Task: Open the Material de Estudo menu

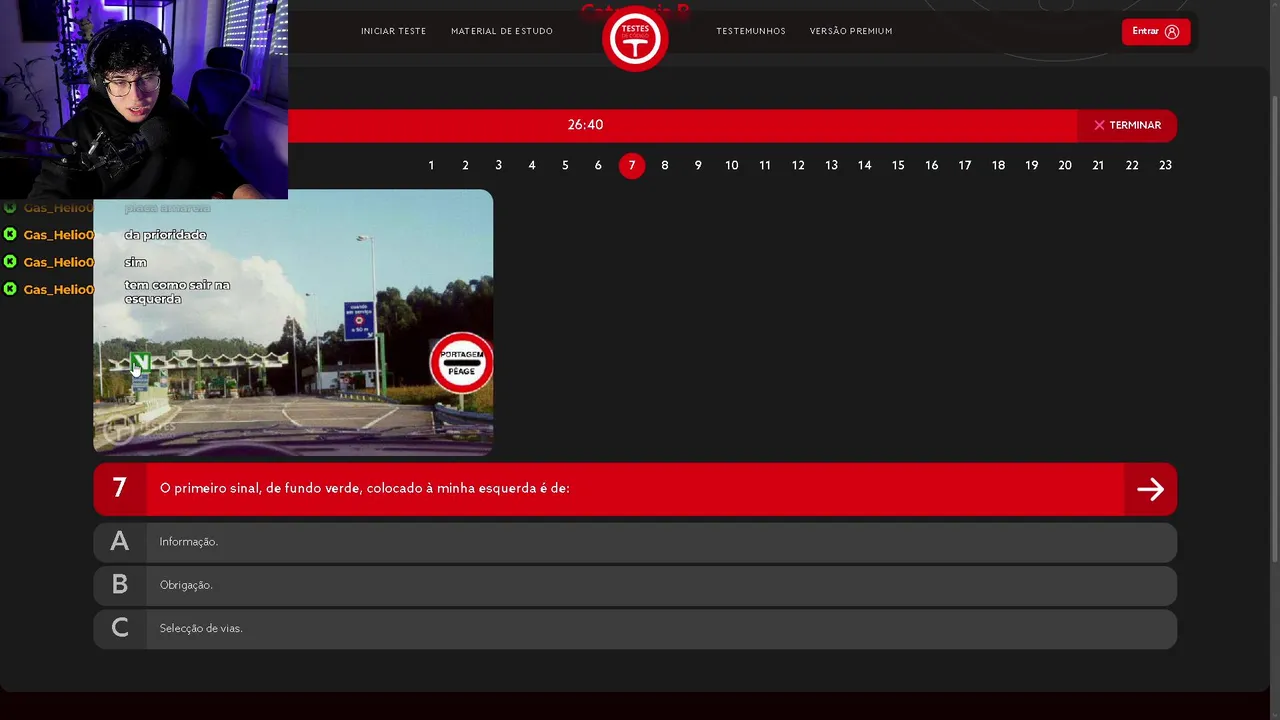Action: (x=502, y=31)
